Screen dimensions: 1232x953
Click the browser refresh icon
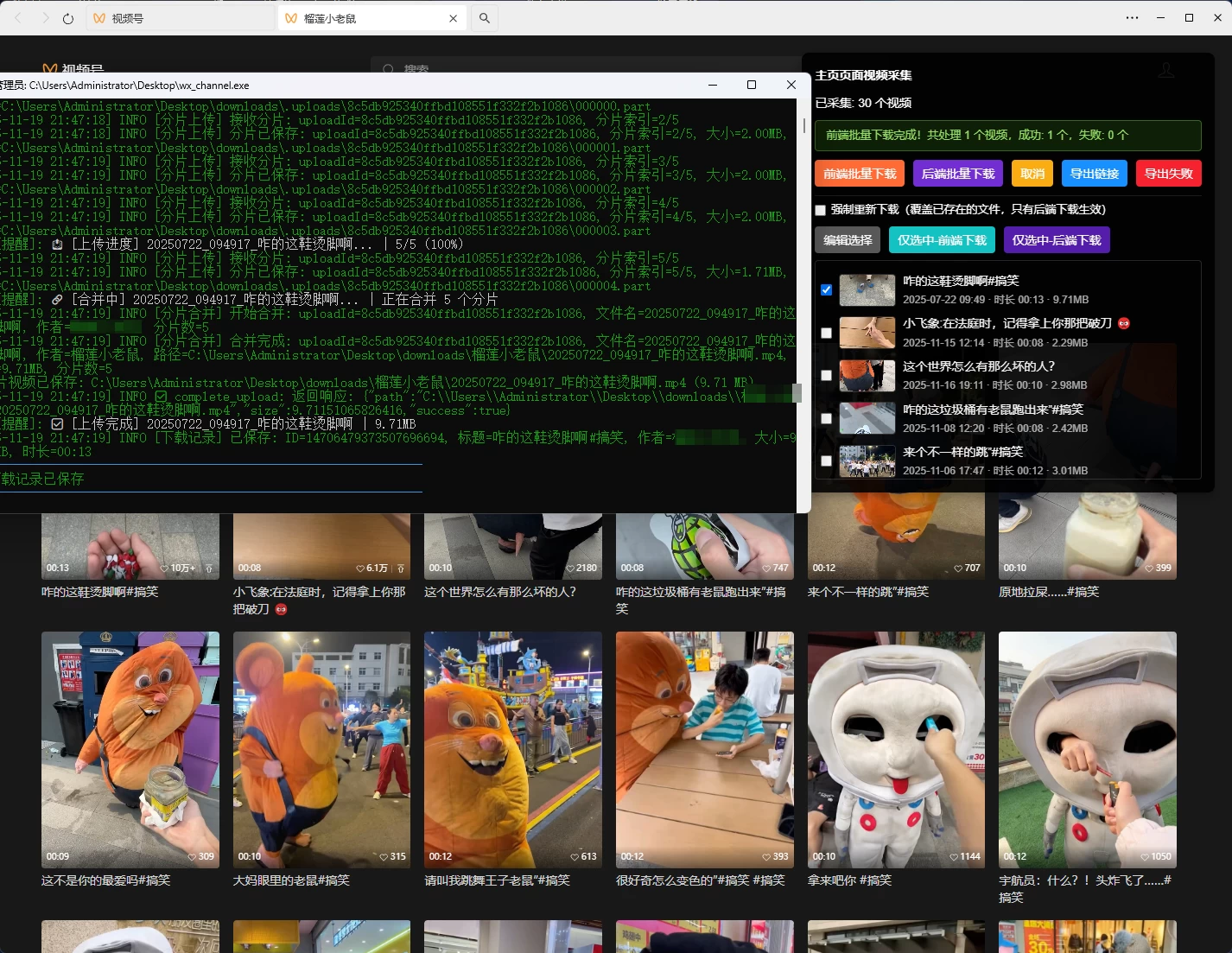tap(68, 18)
